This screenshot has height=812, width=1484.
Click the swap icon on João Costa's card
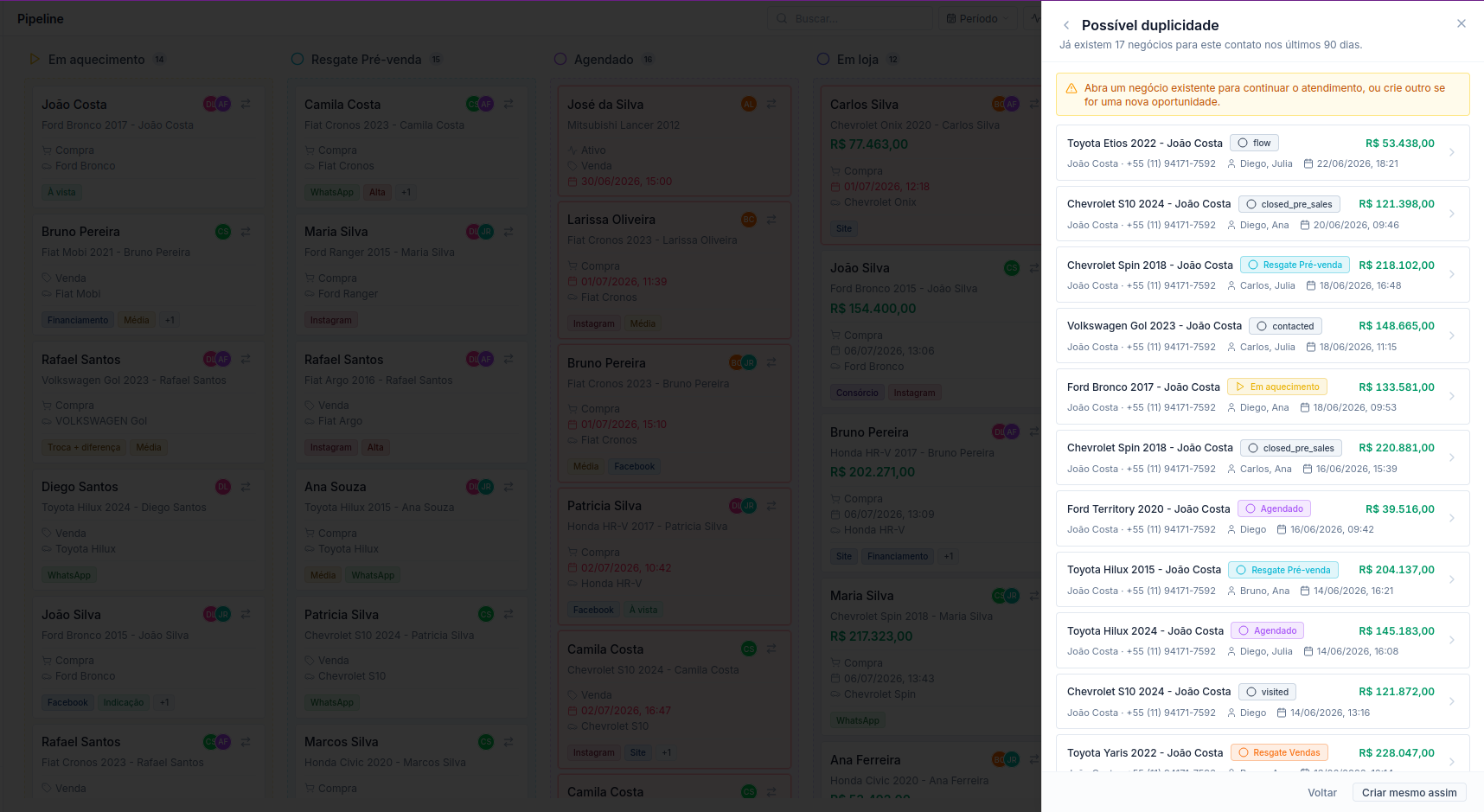coord(246,104)
